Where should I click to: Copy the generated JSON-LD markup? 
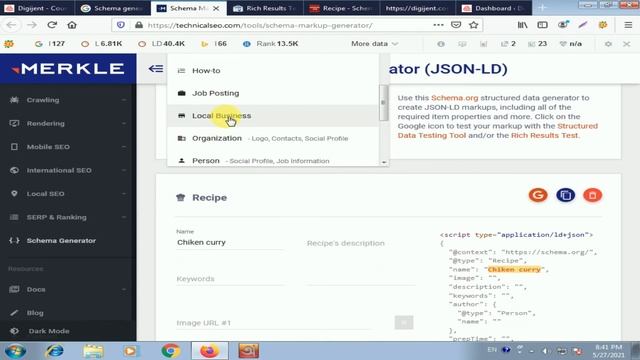pyautogui.click(x=565, y=195)
